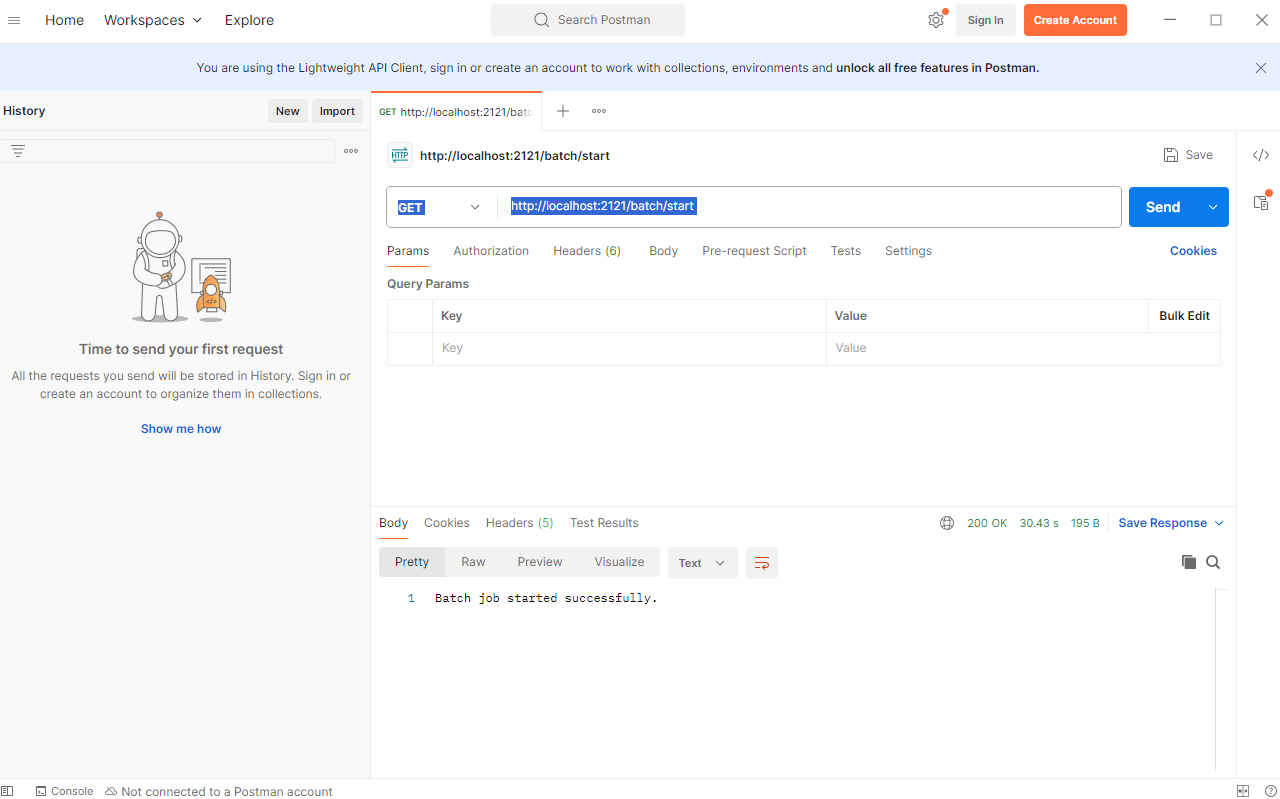
Task: Open the request Body tab
Action: [x=663, y=251]
